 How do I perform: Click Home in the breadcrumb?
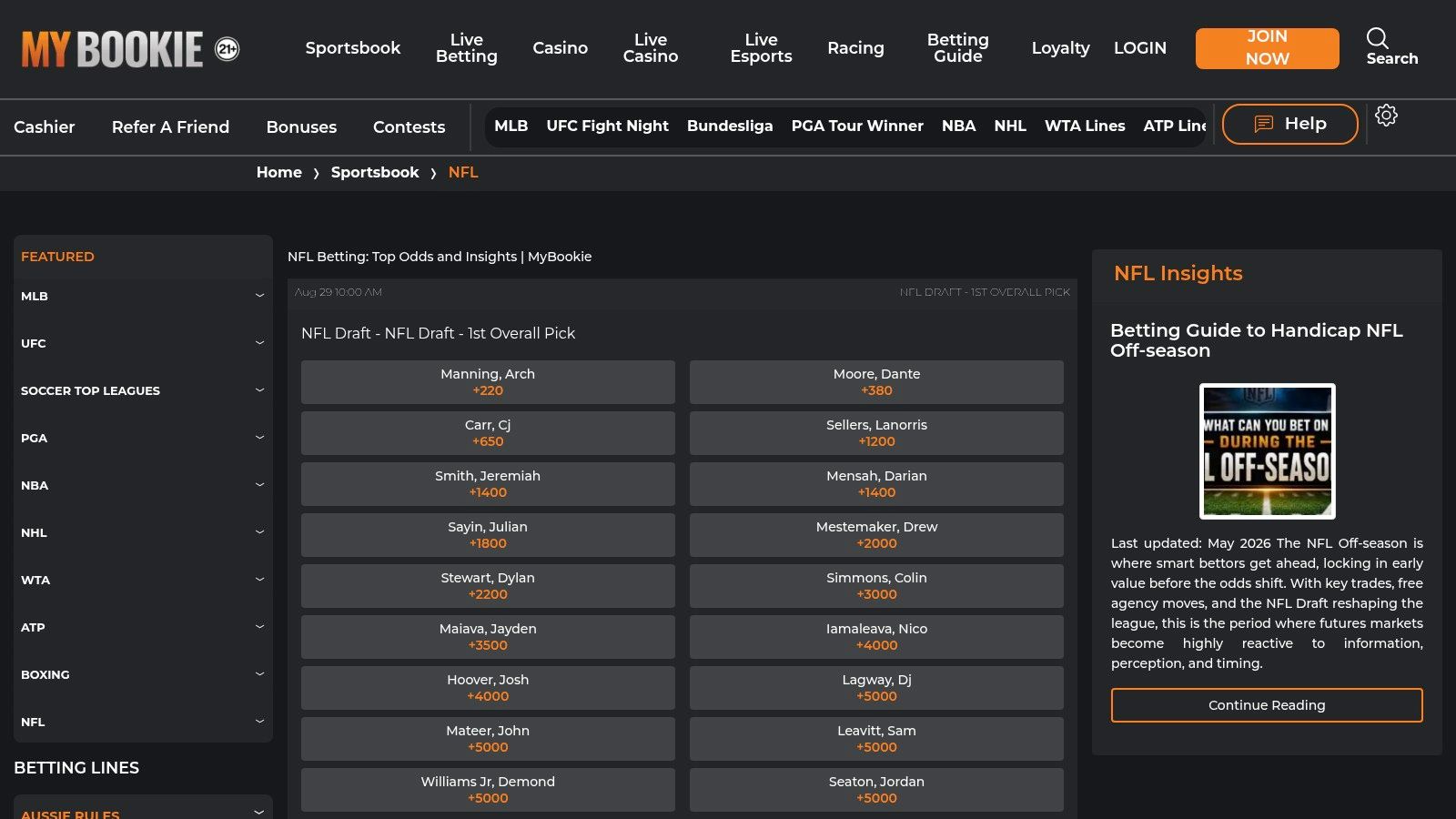click(x=279, y=172)
